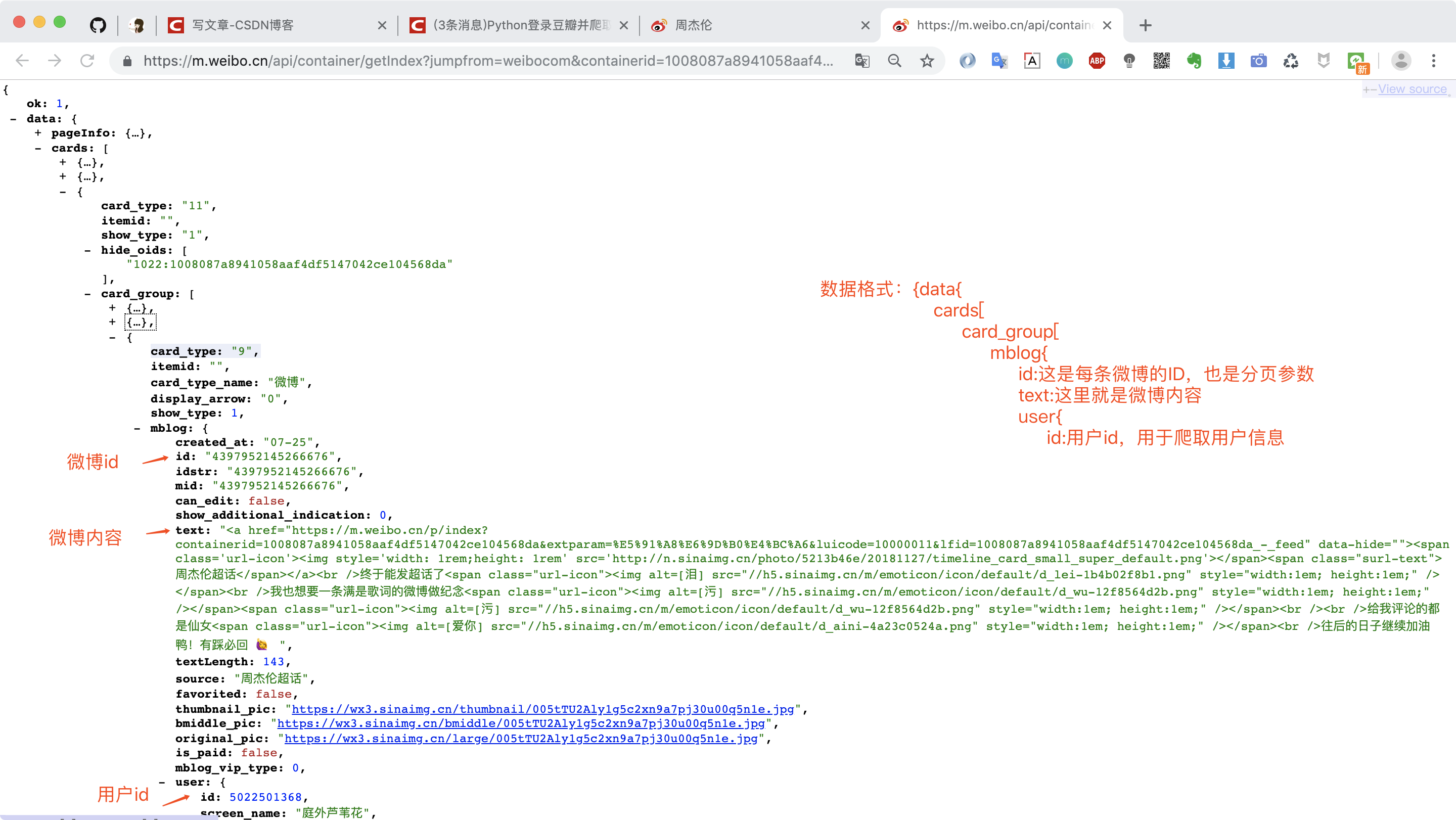Open the recycle arrows extension
1456x820 pixels.
coord(1291,61)
